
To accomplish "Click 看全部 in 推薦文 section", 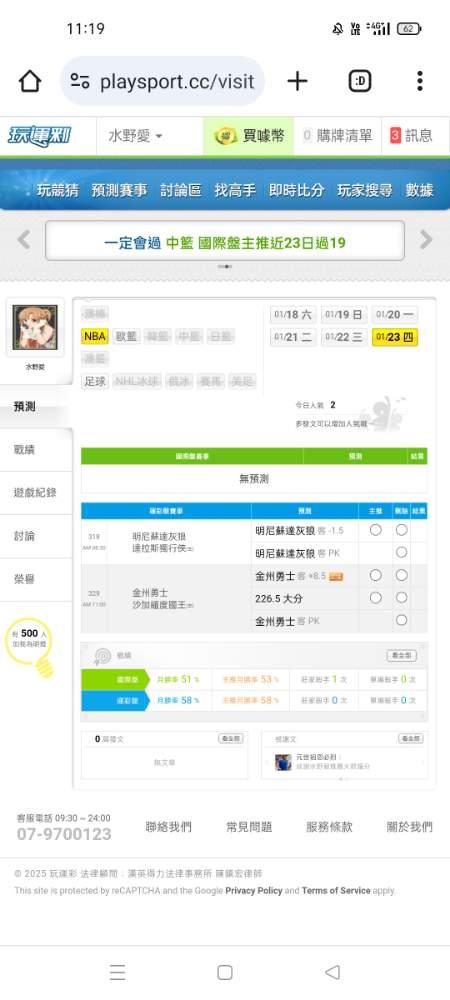I will 410,739.
